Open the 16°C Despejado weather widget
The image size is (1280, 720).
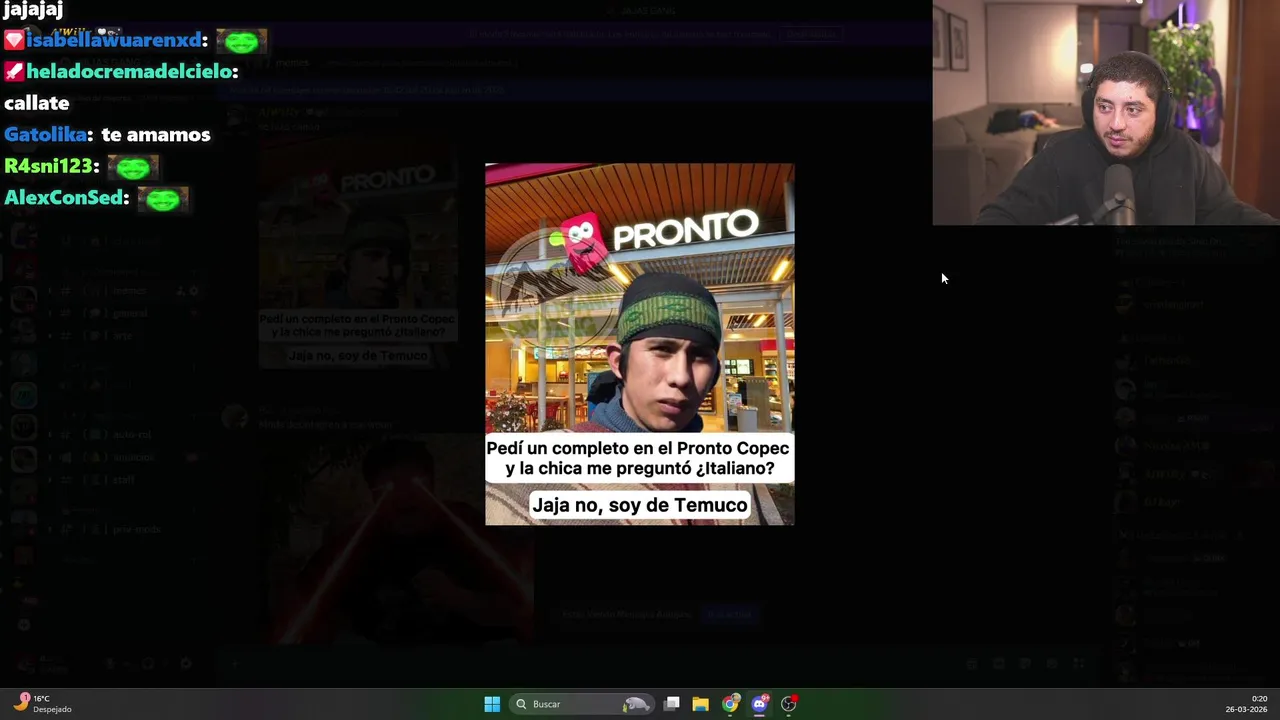(42, 704)
